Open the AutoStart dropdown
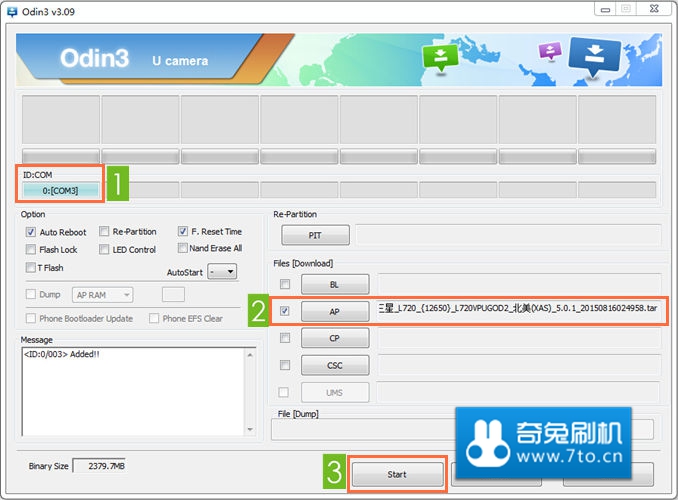Screen dimensions: 678x500 click(x=222, y=272)
